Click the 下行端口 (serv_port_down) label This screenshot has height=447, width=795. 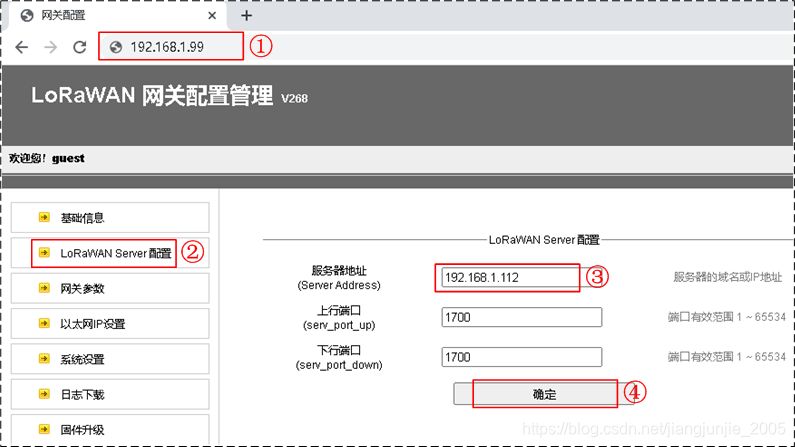point(339,357)
